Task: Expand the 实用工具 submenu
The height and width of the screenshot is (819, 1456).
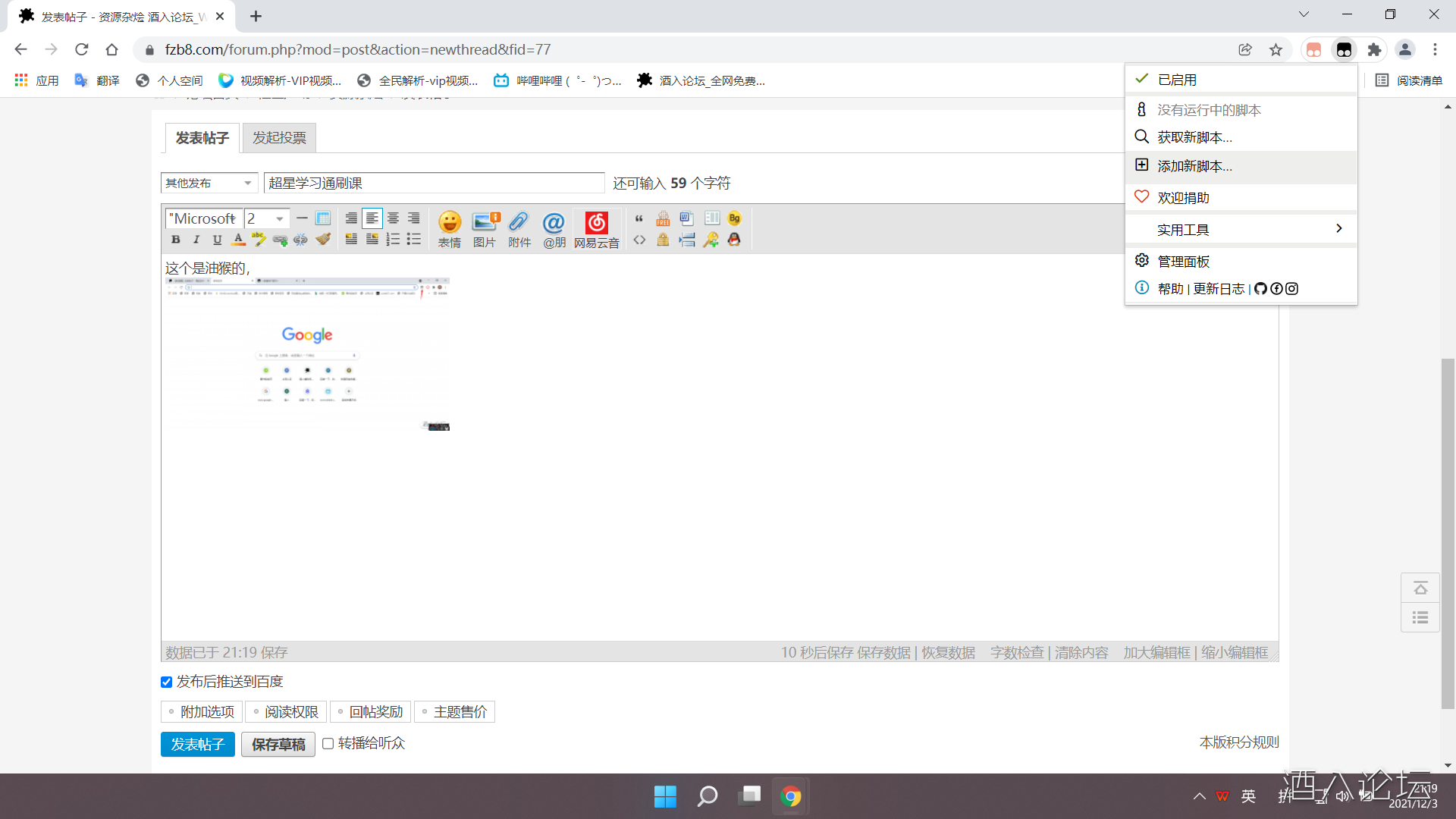Action: [x=1241, y=230]
